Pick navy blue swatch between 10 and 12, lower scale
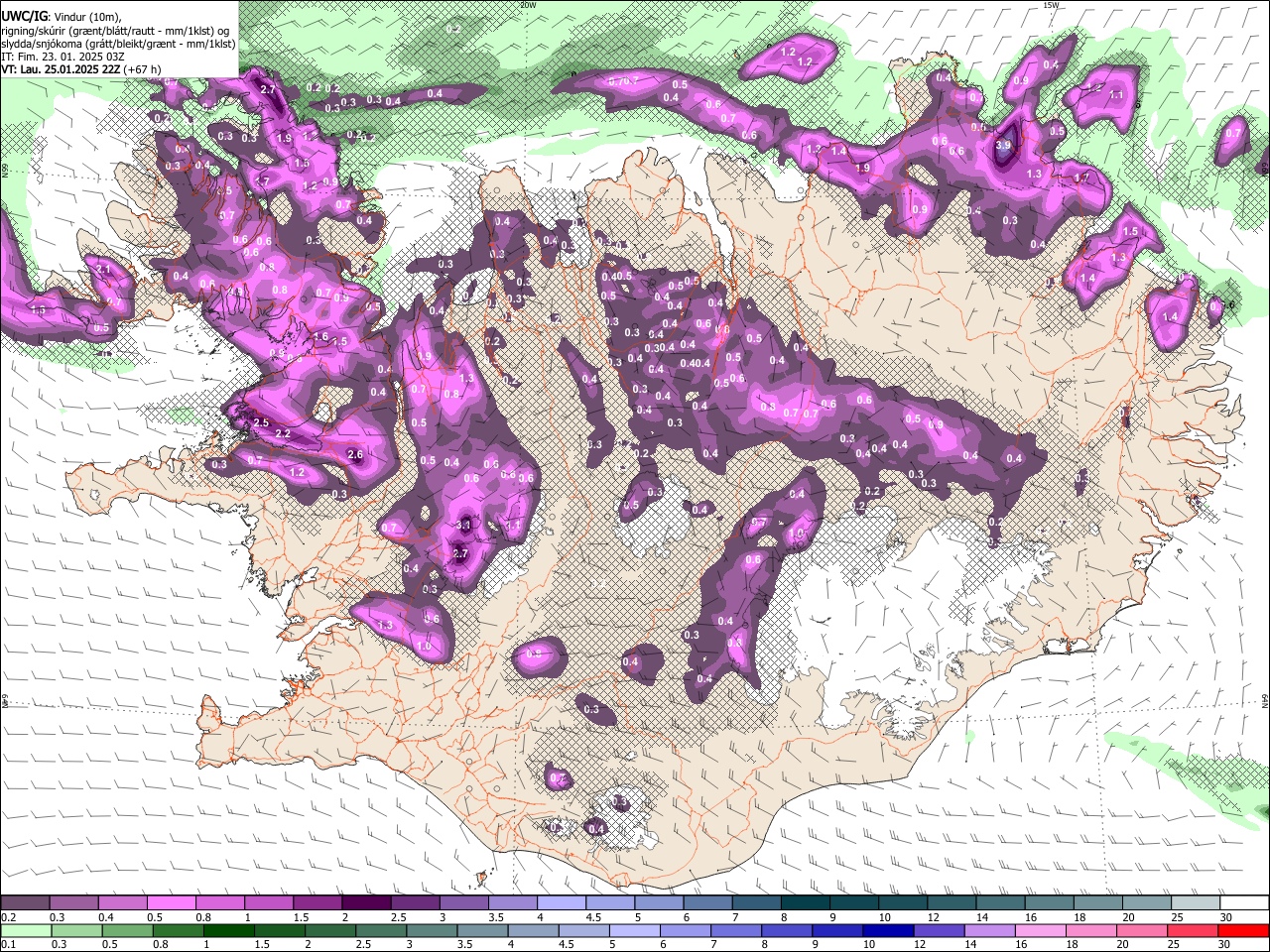The height and width of the screenshot is (952, 1270). [x=889, y=930]
